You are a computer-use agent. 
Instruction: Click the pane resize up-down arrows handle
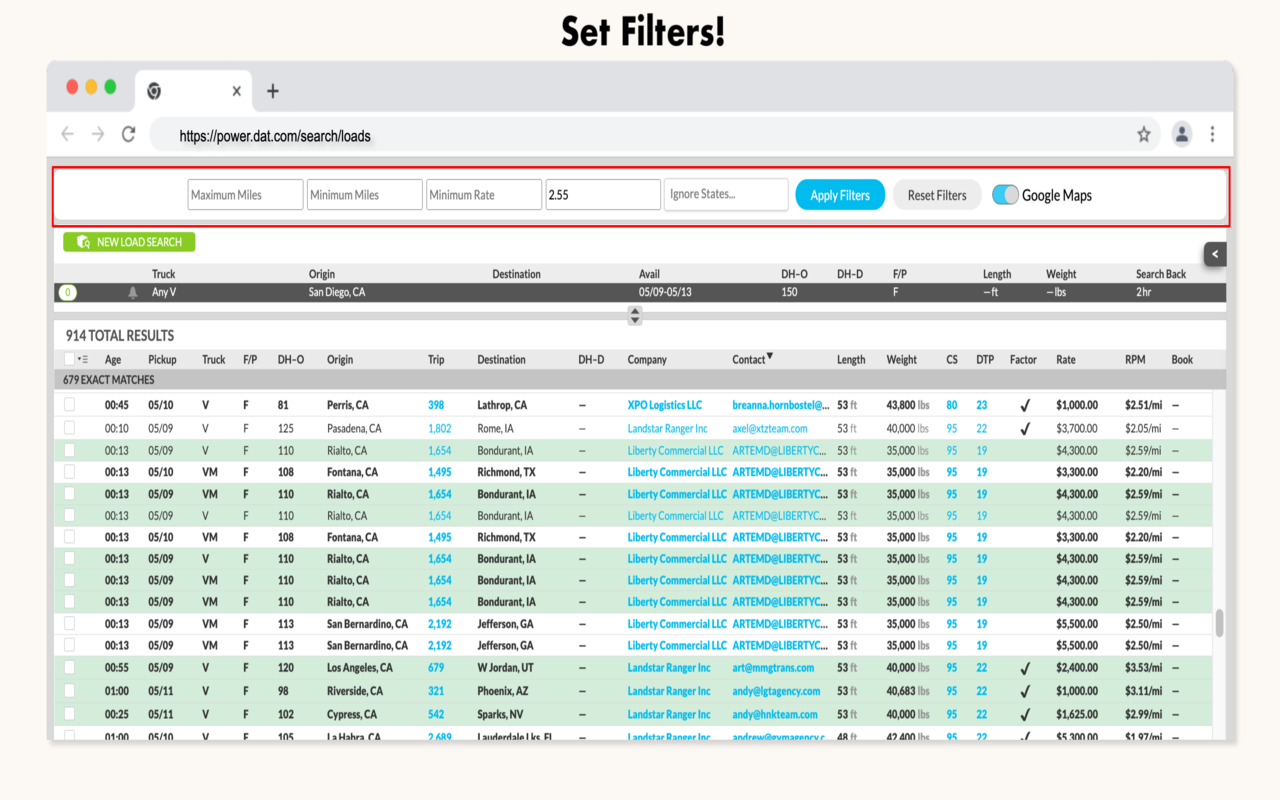[635, 316]
